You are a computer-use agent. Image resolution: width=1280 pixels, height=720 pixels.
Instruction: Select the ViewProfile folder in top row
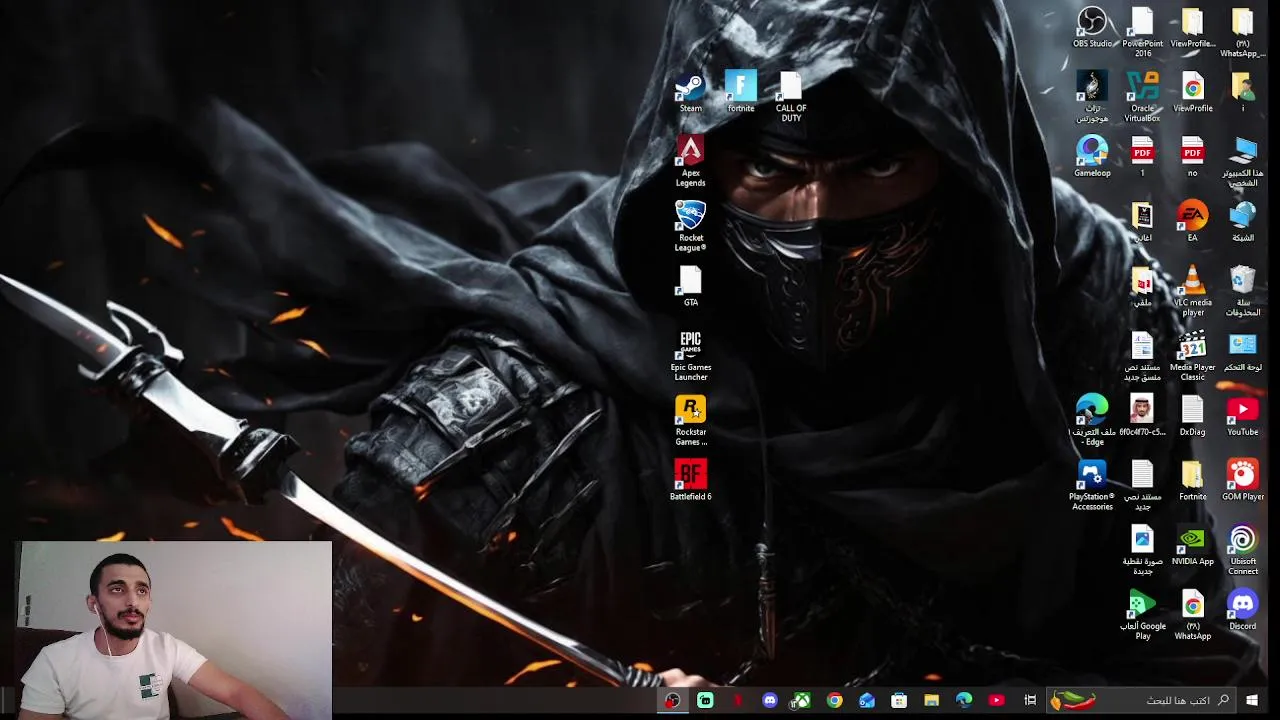(x=1192, y=28)
